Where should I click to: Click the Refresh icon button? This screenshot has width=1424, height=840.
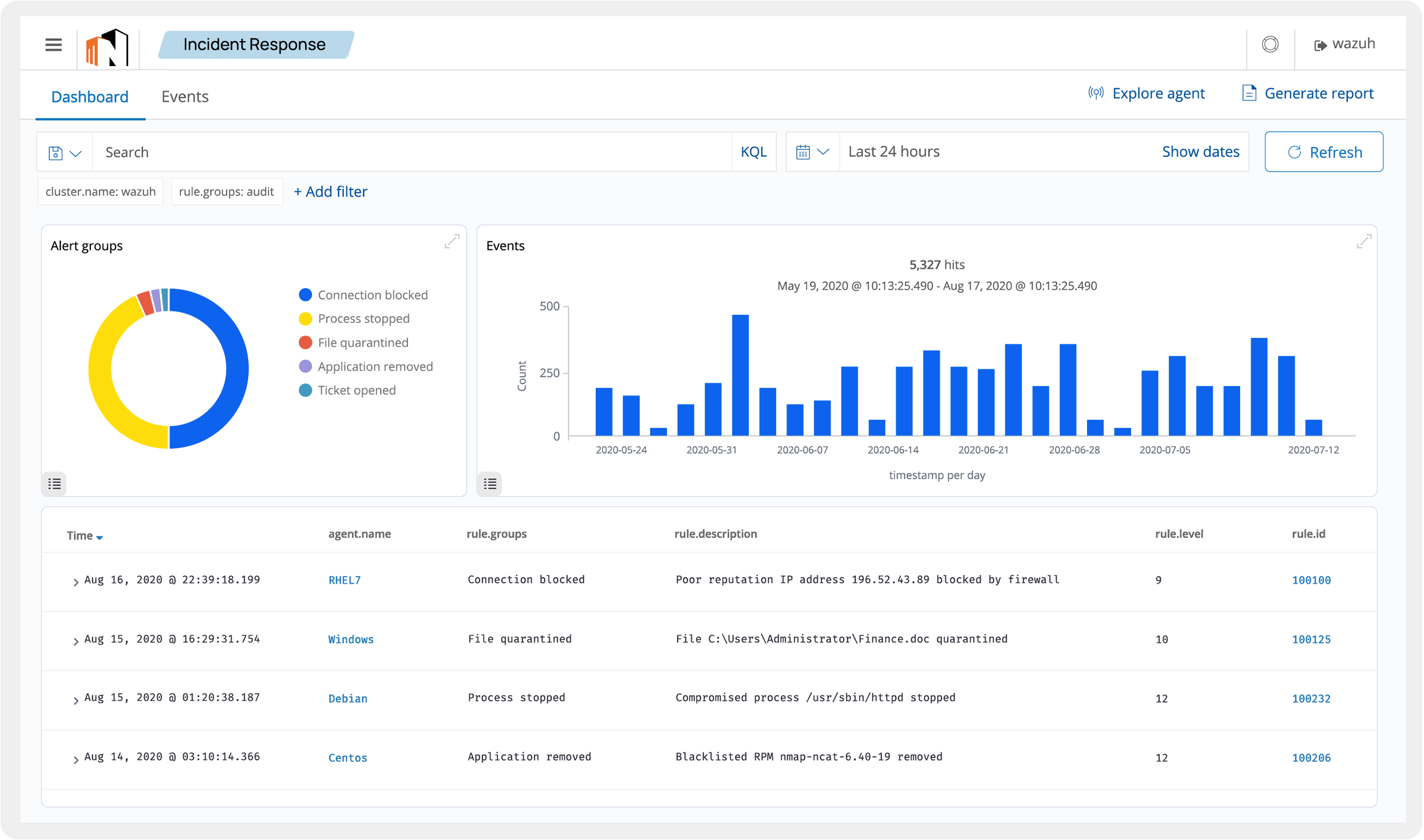1295,152
